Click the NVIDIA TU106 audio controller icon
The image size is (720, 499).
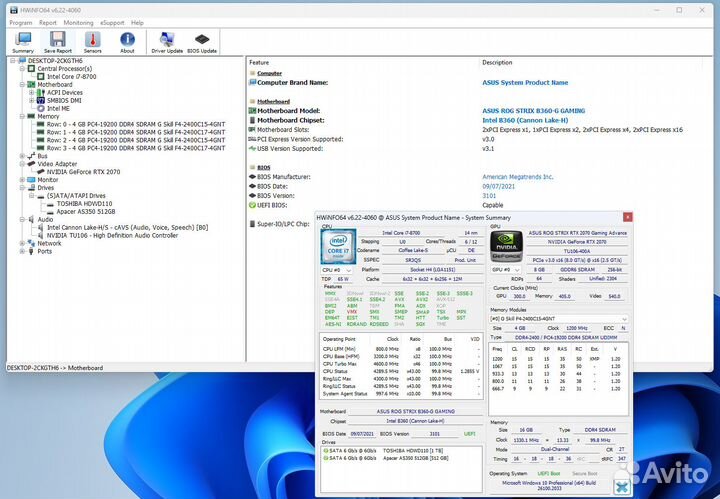pyautogui.click(x=41, y=235)
